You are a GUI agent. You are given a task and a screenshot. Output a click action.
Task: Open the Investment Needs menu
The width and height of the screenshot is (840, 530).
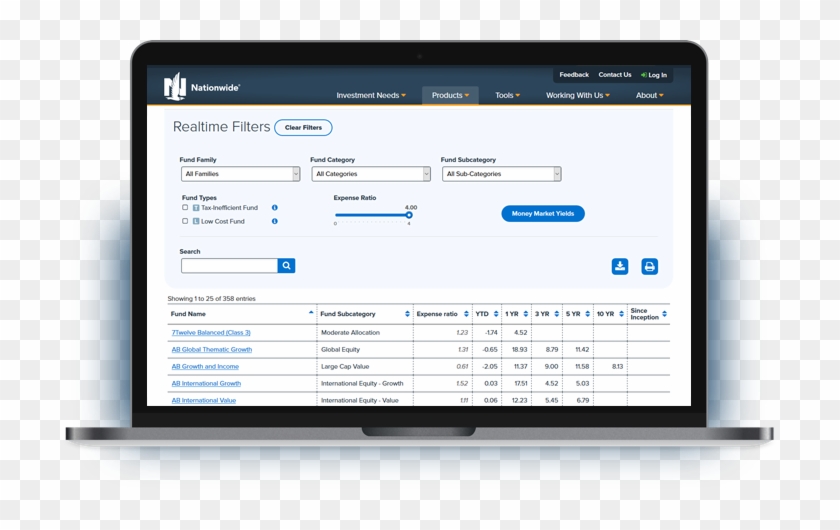point(371,96)
